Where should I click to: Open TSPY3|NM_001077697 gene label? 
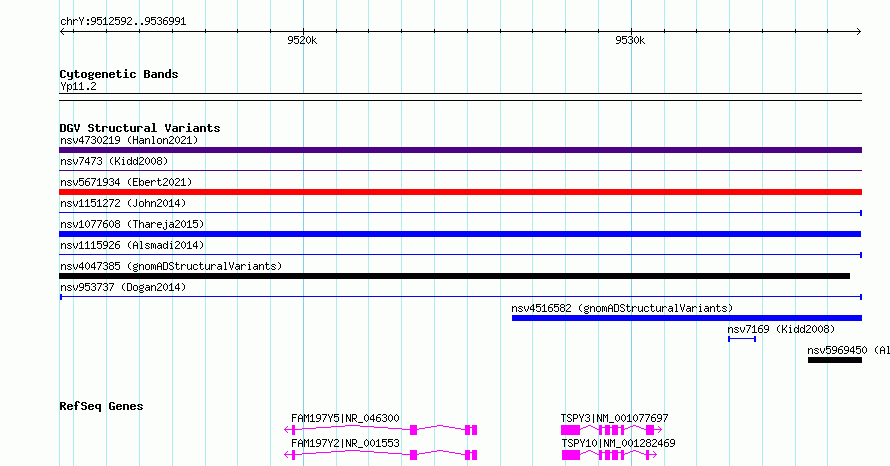(615, 418)
